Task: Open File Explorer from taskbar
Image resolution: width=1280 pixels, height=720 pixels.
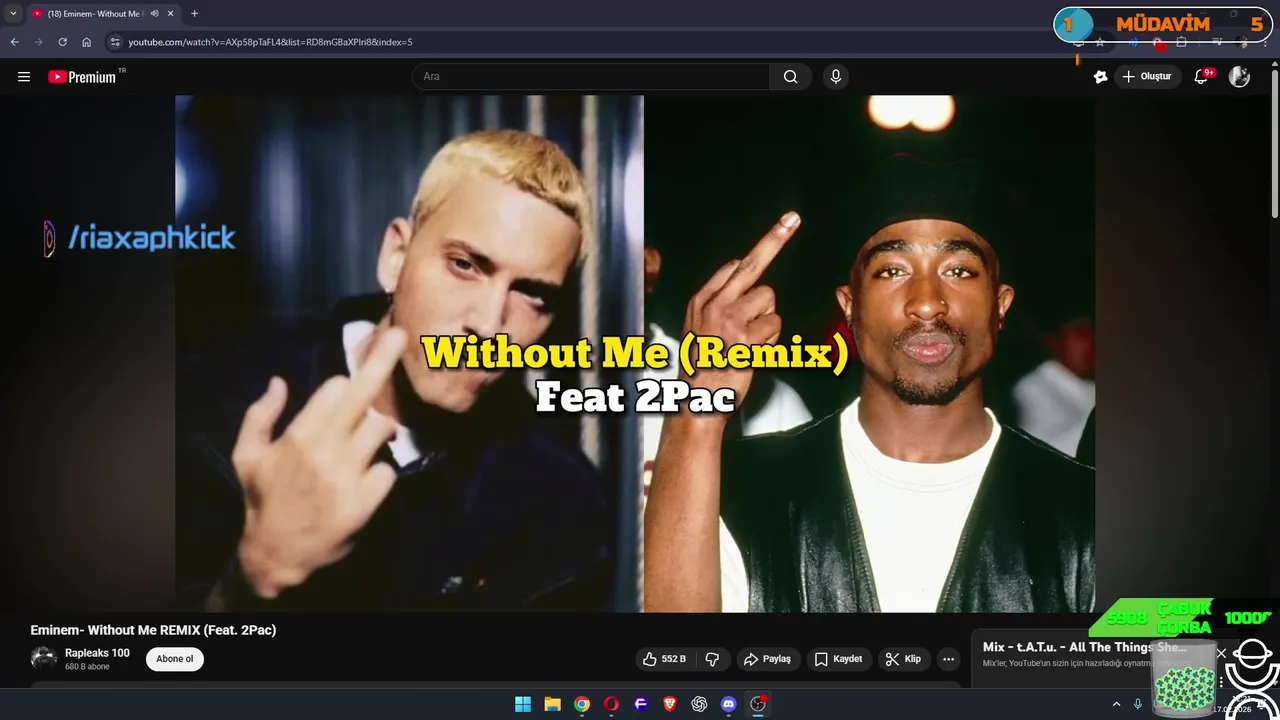Action: pyautogui.click(x=552, y=704)
